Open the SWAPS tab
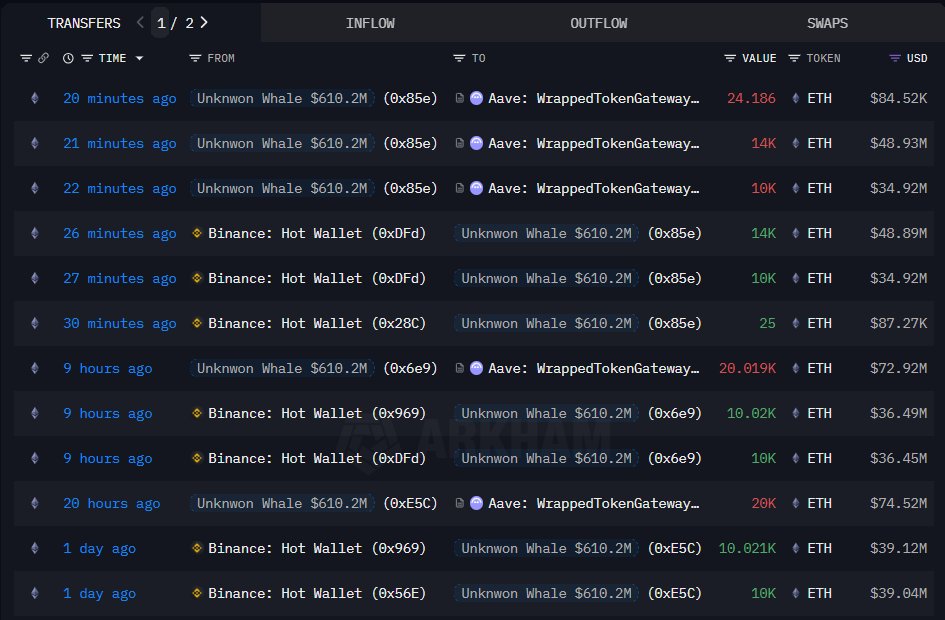The height and width of the screenshot is (620, 945). coord(827,23)
